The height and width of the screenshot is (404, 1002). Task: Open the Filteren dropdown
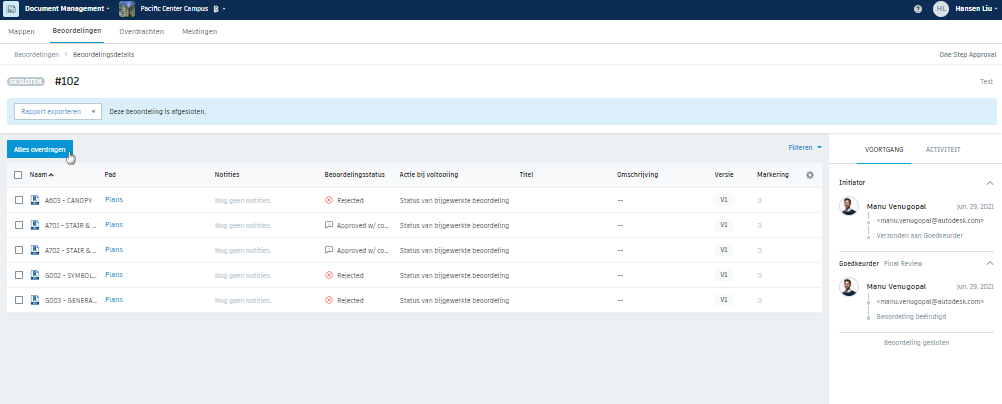coord(805,148)
